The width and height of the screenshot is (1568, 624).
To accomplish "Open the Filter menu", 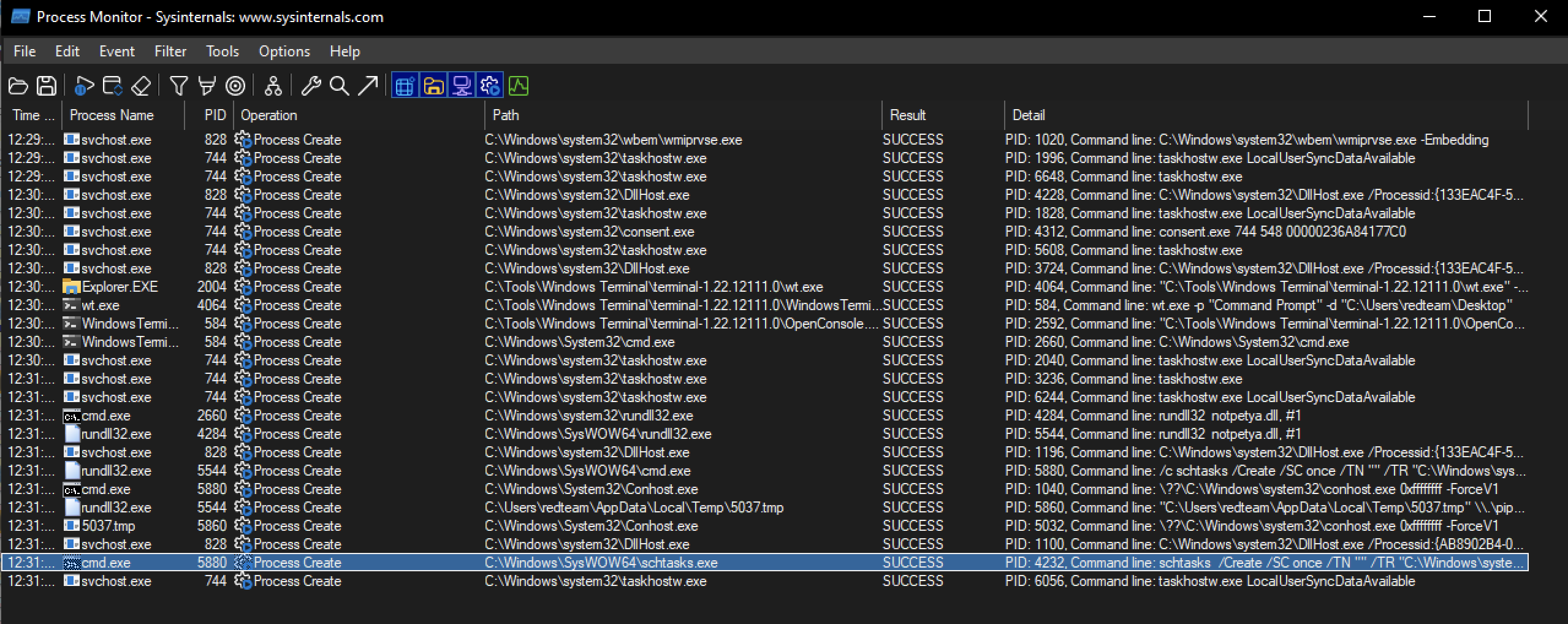I will tap(170, 51).
